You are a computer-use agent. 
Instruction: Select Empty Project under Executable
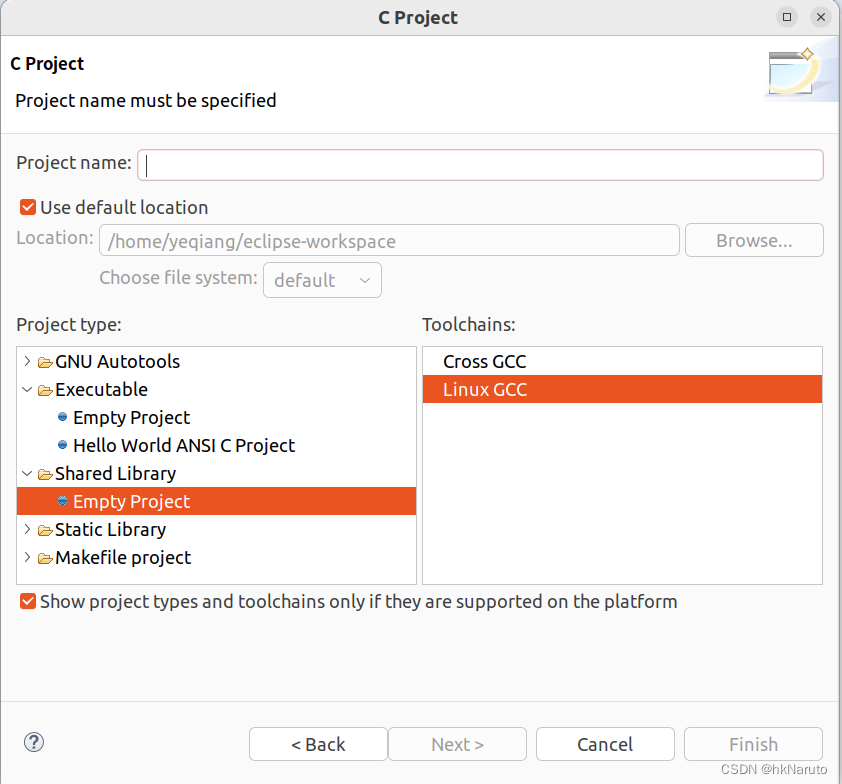(x=131, y=417)
